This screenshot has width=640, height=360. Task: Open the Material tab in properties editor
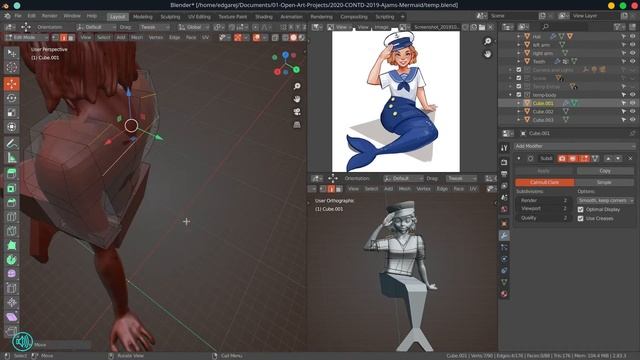pos(504,293)
